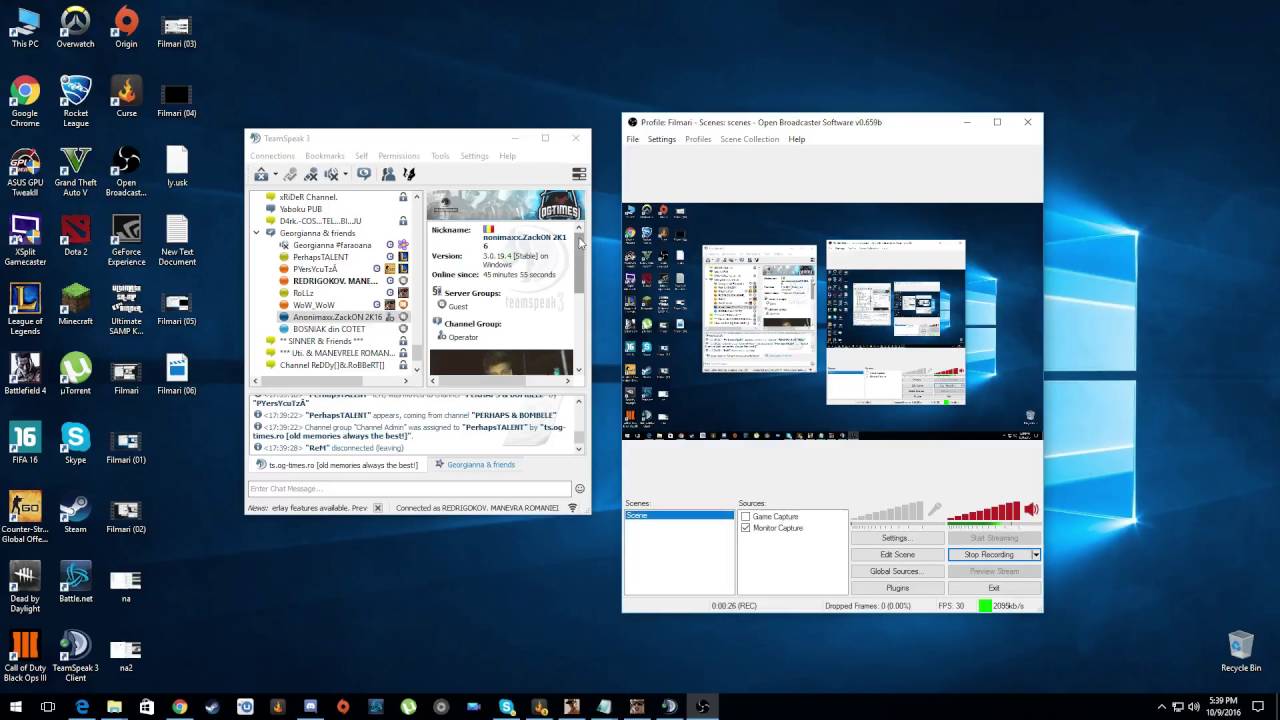1280x720 pixels.
Task: Select League of Legends desktop icon
Action: coord(25,310)
